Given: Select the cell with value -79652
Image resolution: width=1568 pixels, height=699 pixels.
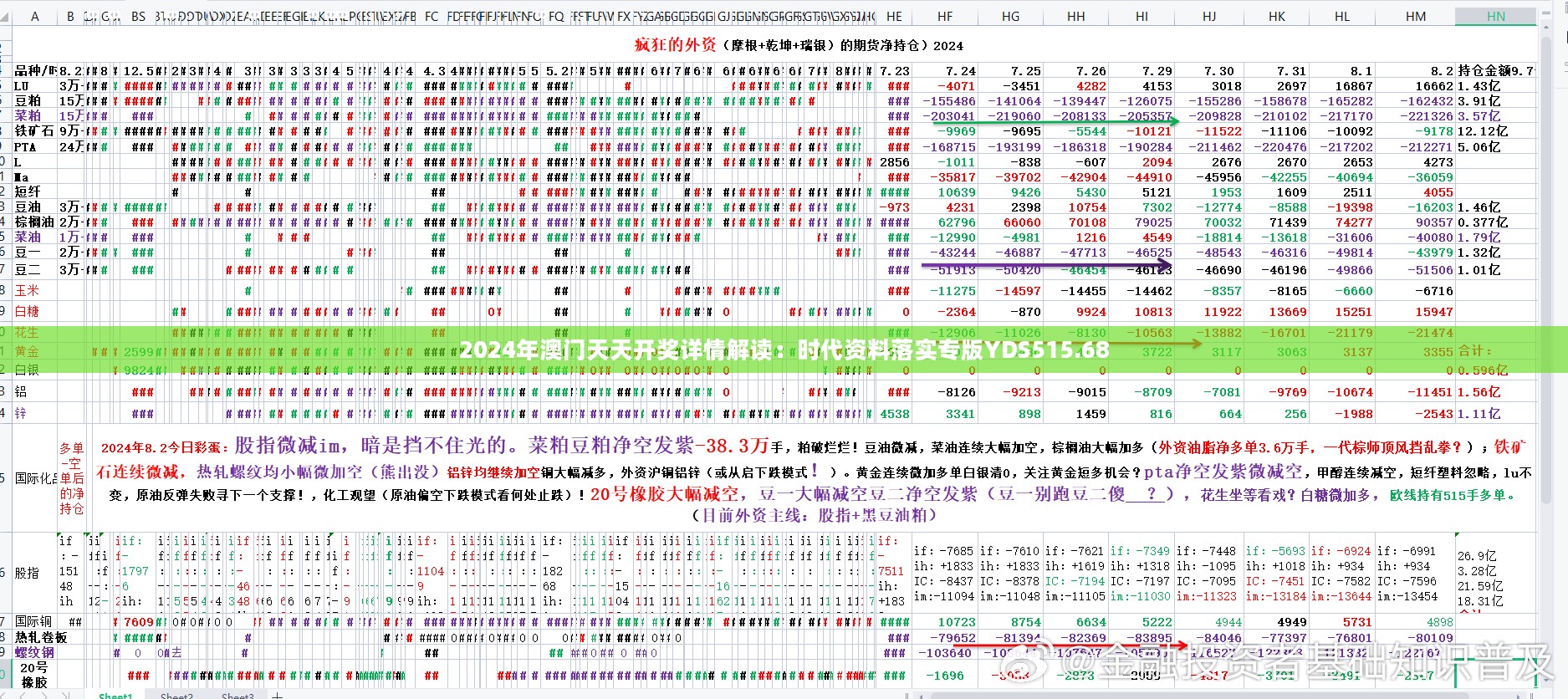Looking at the screenshot, I should (945, 637).
